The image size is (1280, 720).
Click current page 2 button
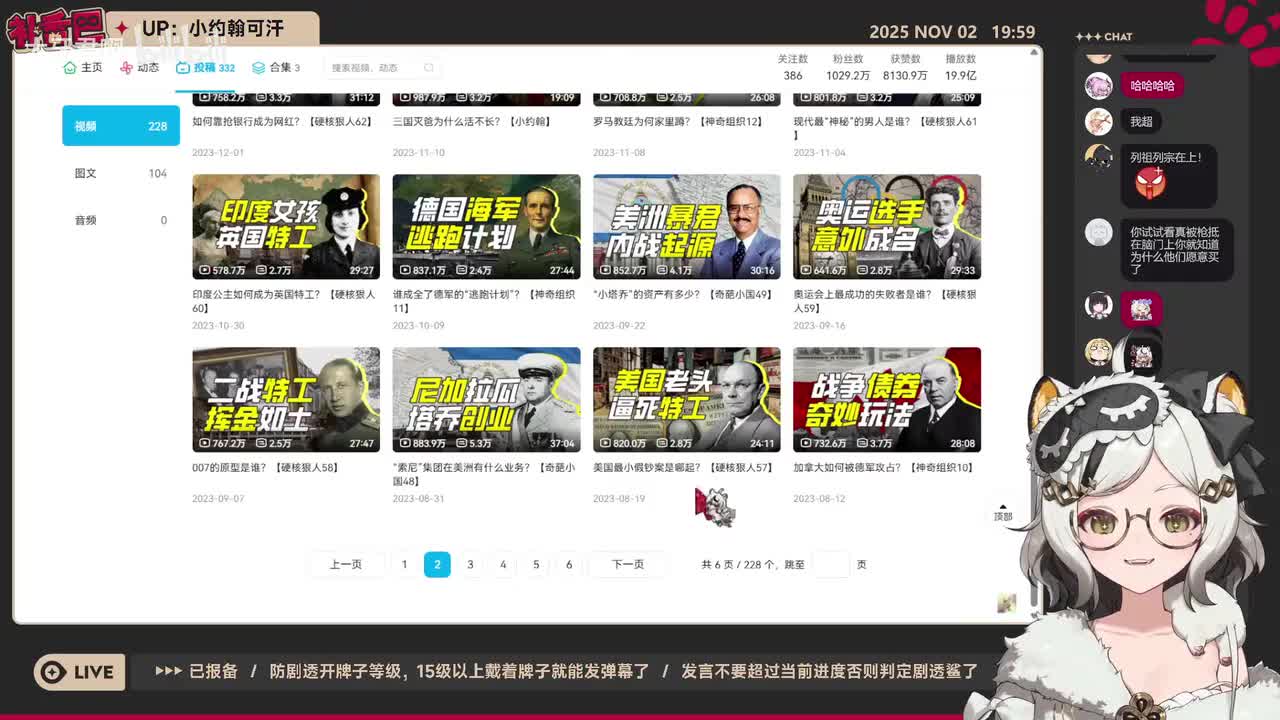(x=437, y=565)
